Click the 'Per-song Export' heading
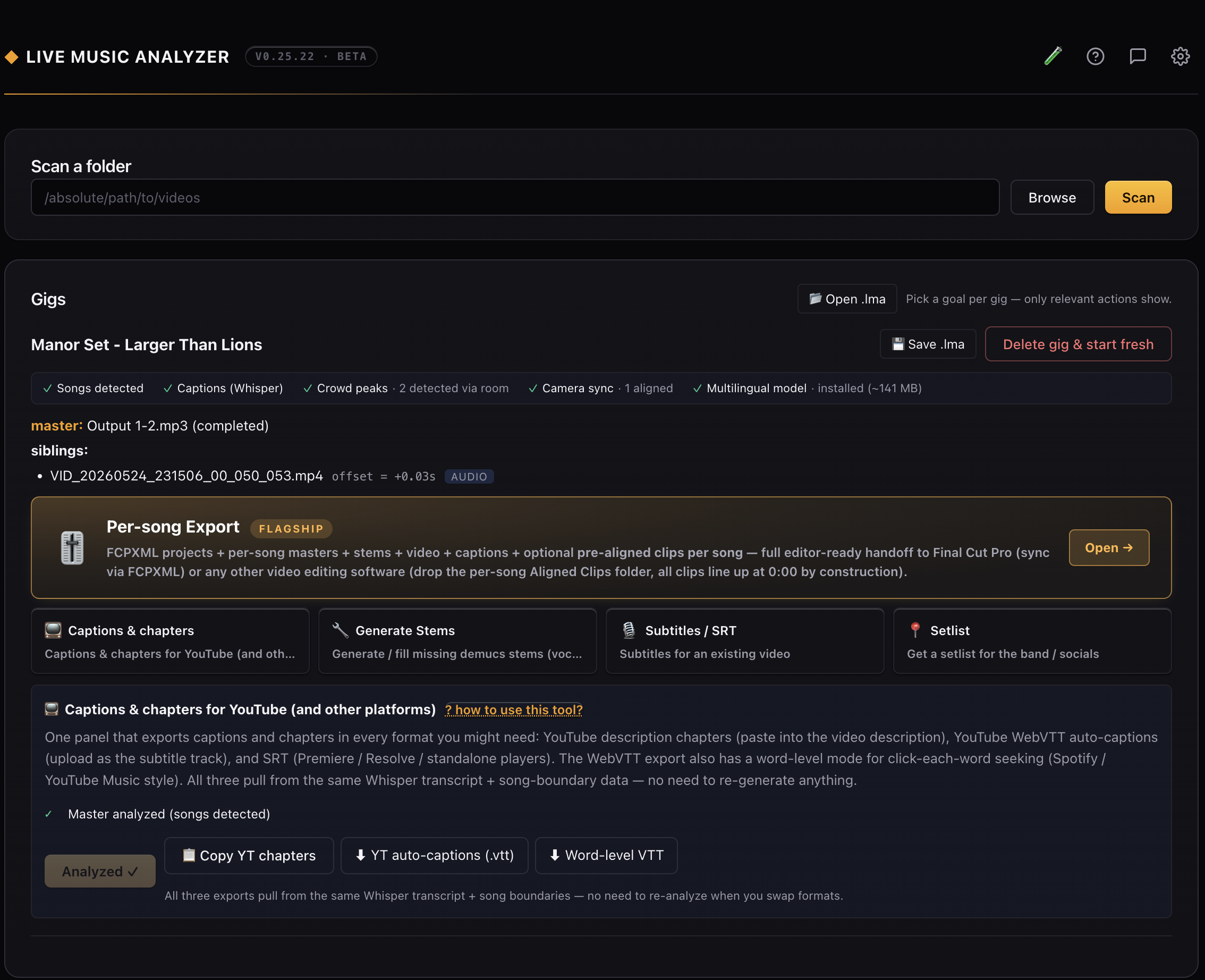This screenshot has height=980, width=1205. (173, 527)
